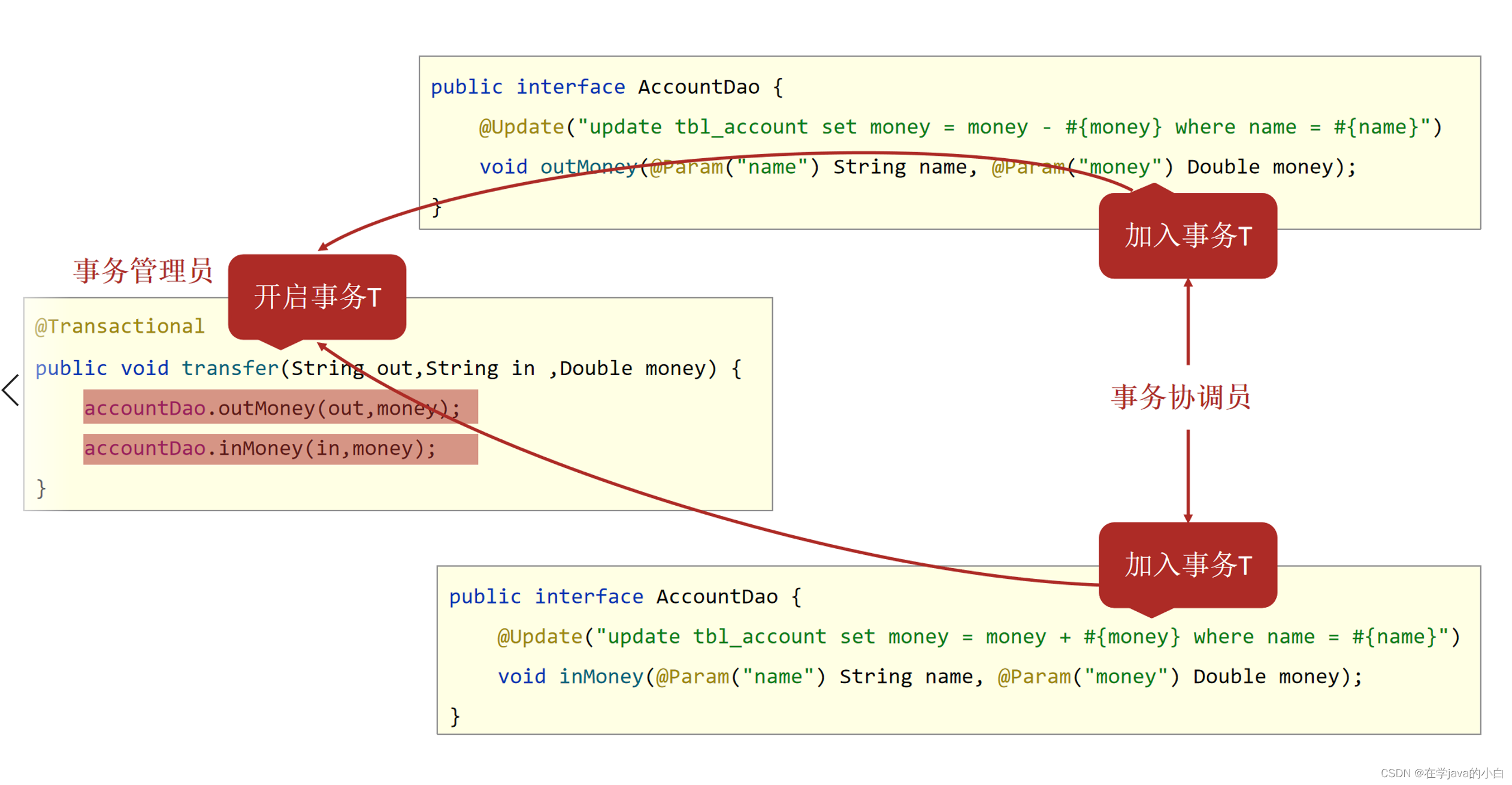
Task: Click the @Update money plus SQL annotation
Action: [x=978, y=636]
